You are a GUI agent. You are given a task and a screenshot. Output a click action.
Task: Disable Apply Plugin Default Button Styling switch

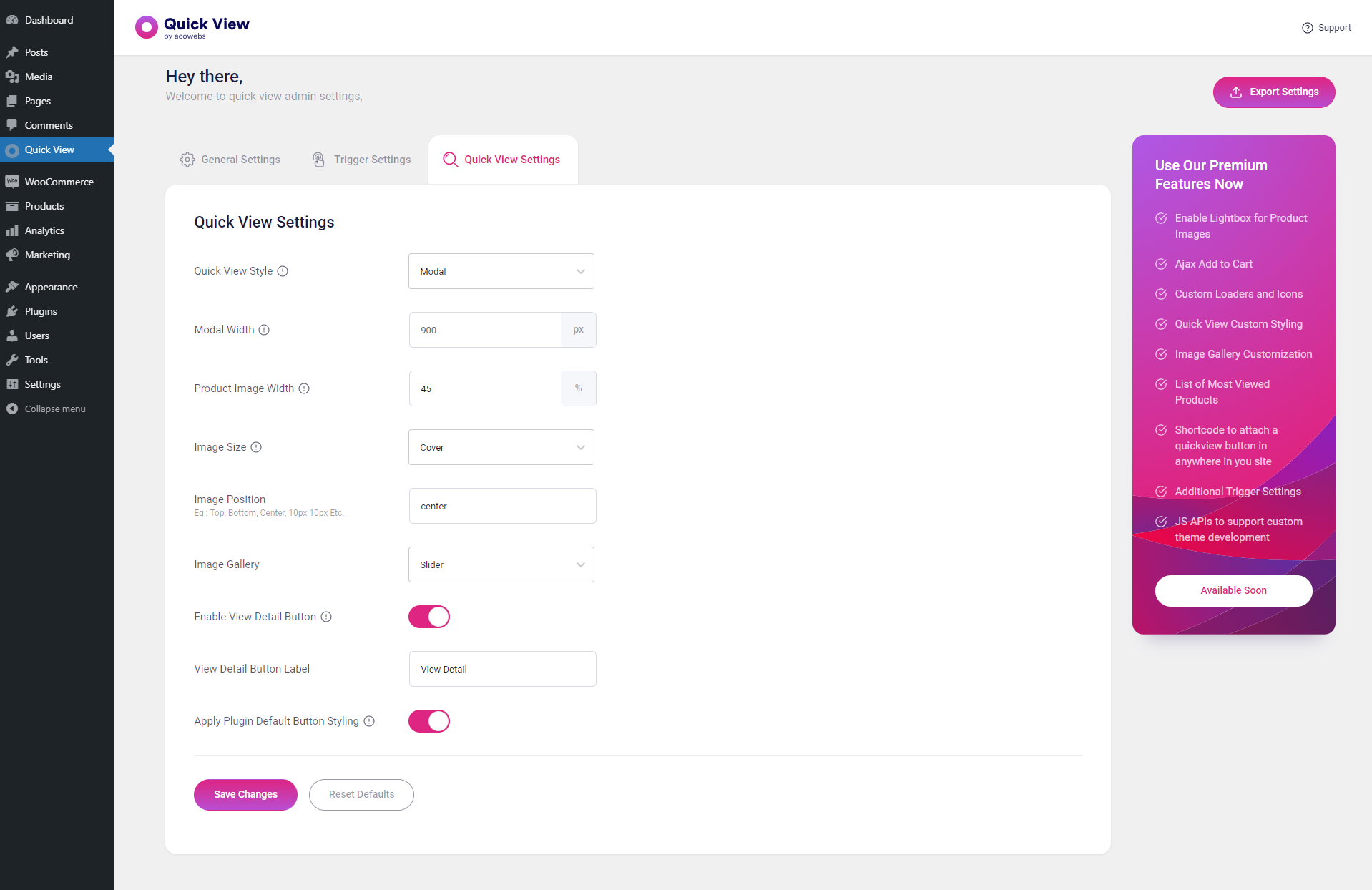coord(429,721)
